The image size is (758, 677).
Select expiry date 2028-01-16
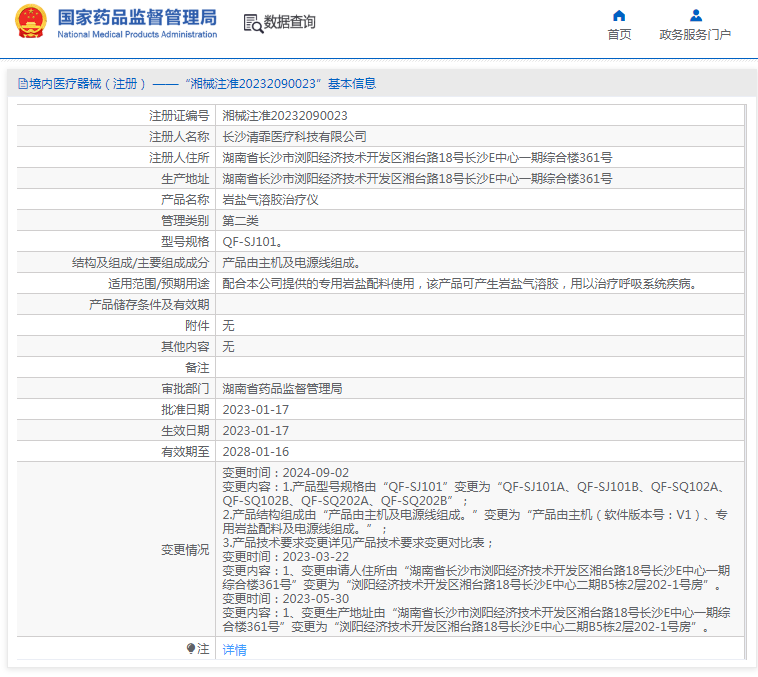256,452
